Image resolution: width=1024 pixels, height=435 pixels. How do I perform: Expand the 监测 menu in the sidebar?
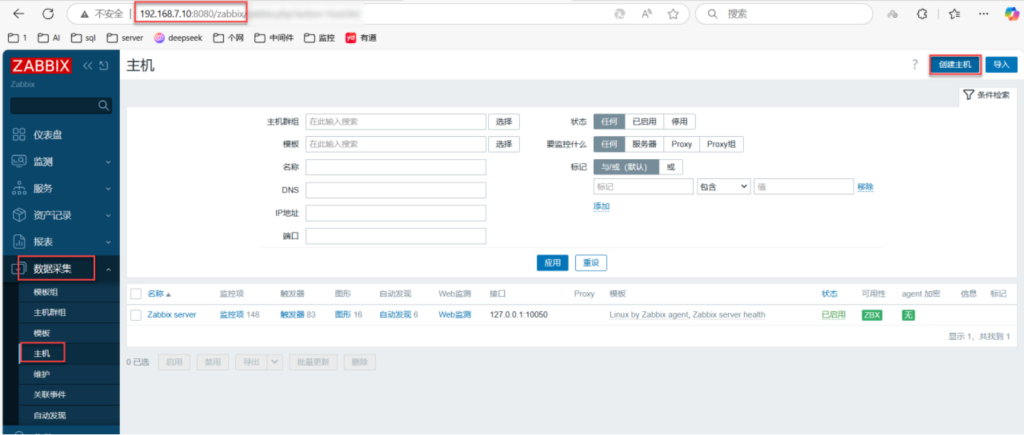click(60, 161)
